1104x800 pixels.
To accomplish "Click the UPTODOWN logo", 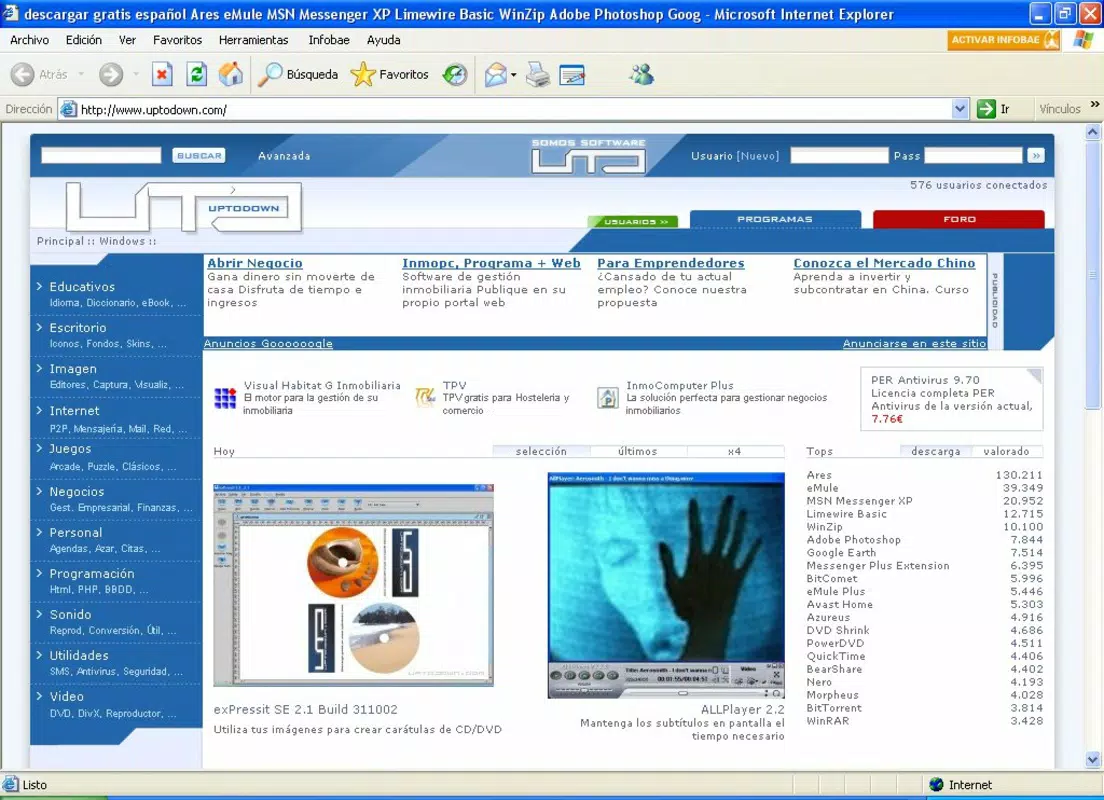I will tap(184, 207).
